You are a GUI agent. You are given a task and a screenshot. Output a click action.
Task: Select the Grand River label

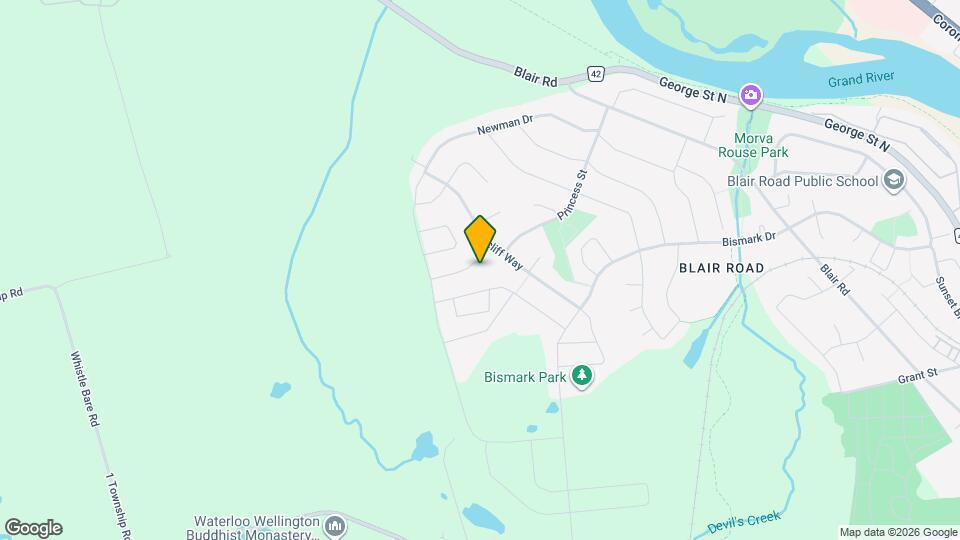tap(861, 79)
